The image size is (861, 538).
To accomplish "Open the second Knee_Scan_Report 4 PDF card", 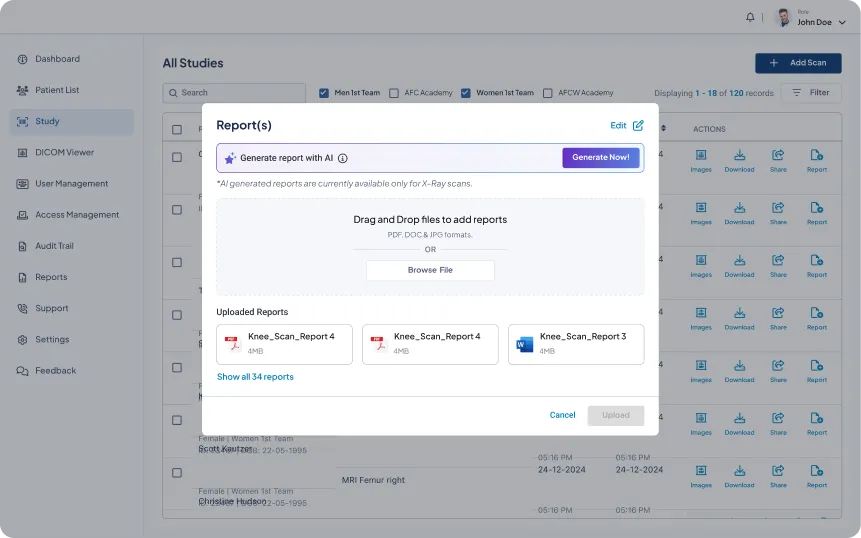I will coord(430,344).
